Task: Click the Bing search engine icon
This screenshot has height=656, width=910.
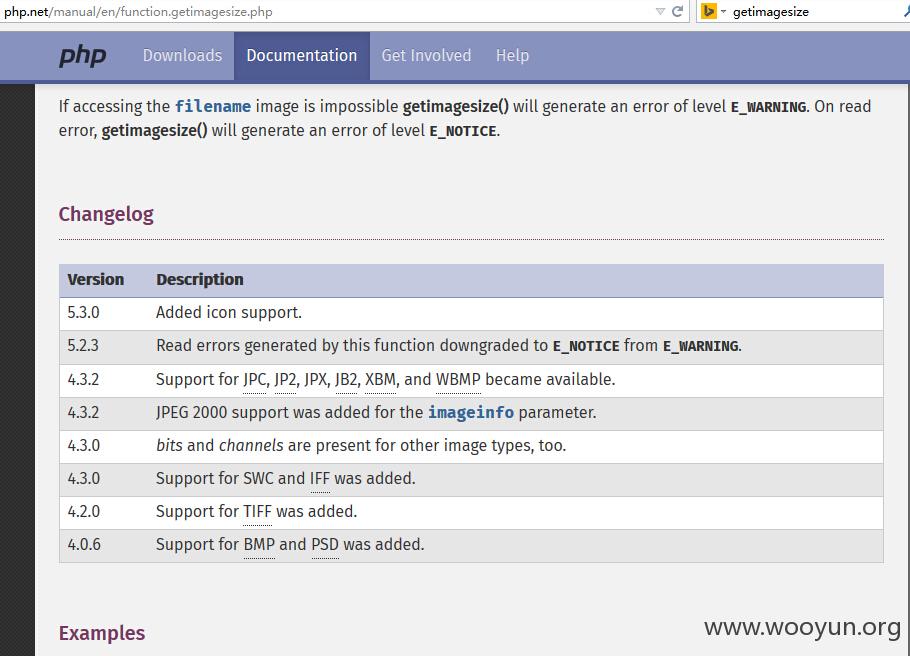Action: pyautogui.click(x=709, y=11)
